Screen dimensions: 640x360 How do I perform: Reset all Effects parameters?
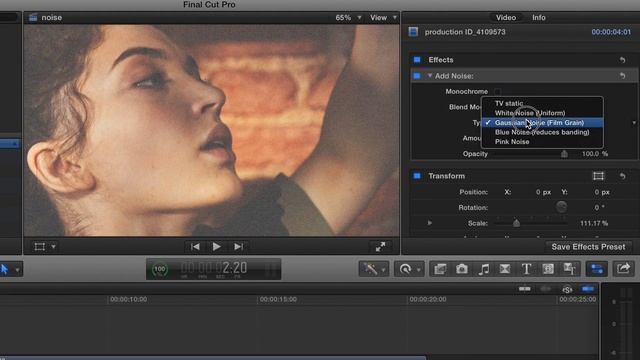pyautogui.click(x=622, y=60)
